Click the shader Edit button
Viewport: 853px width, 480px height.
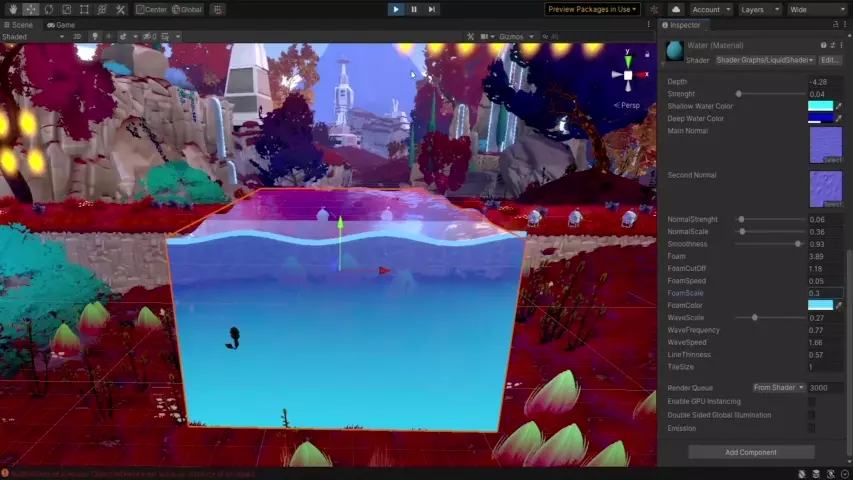[829, 60]
